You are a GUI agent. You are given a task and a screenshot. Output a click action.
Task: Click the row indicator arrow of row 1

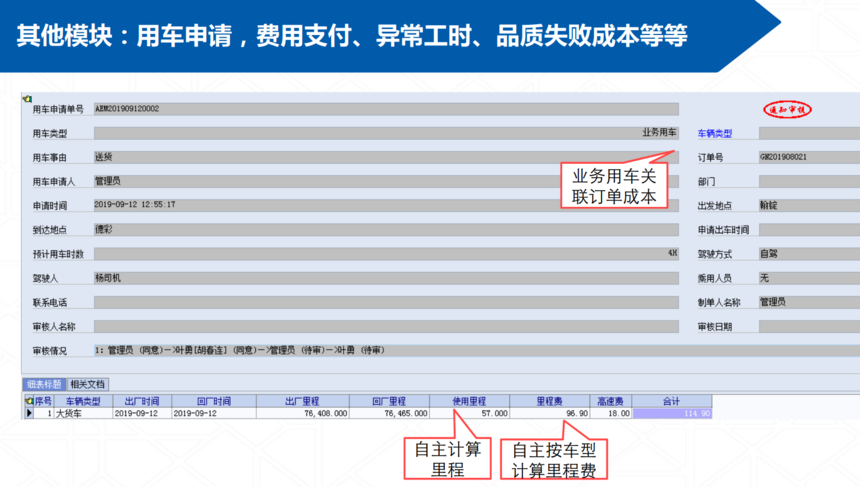[x=29, y=413]
